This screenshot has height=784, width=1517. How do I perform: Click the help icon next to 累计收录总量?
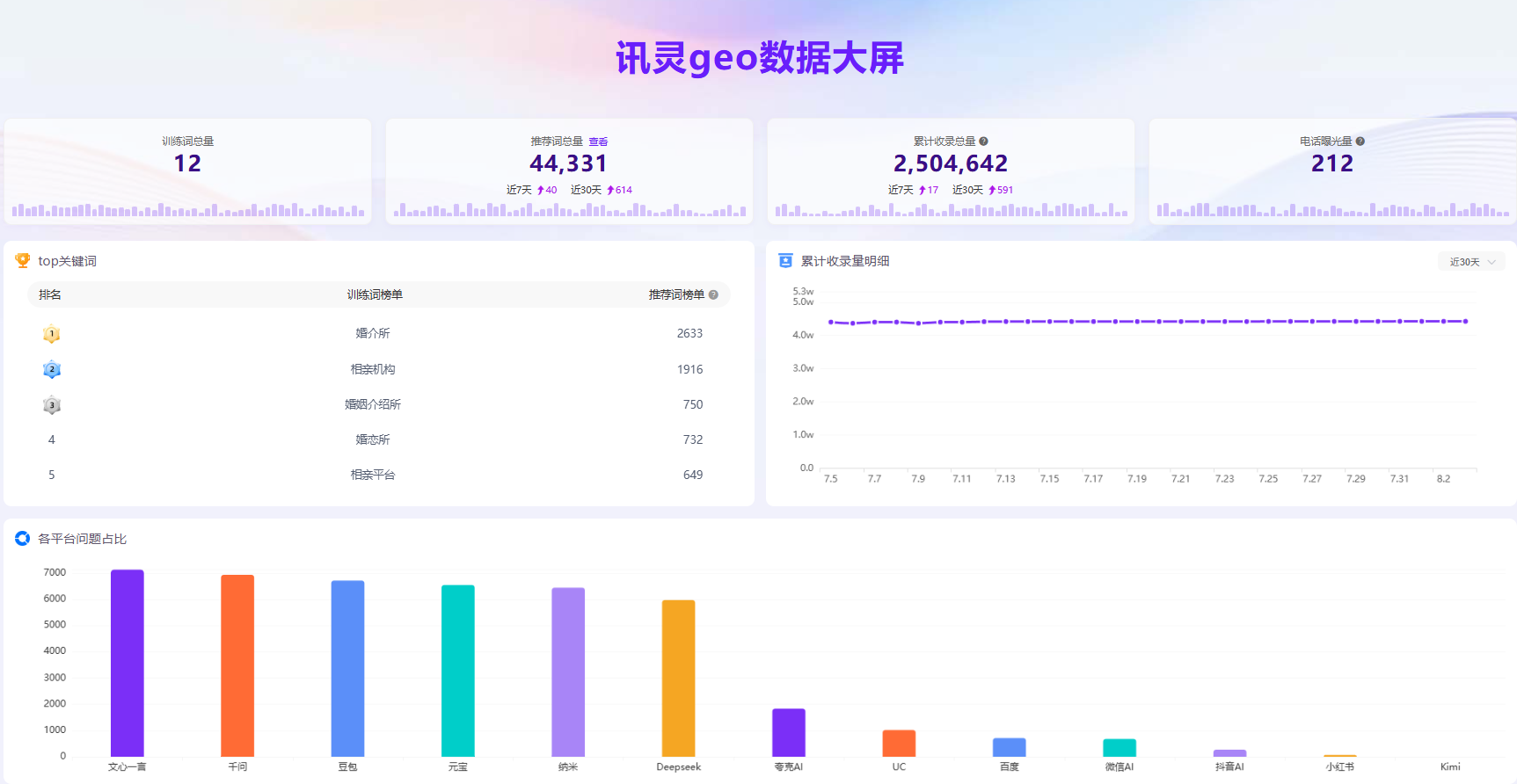pyautogui.click(x=983, y=141)
